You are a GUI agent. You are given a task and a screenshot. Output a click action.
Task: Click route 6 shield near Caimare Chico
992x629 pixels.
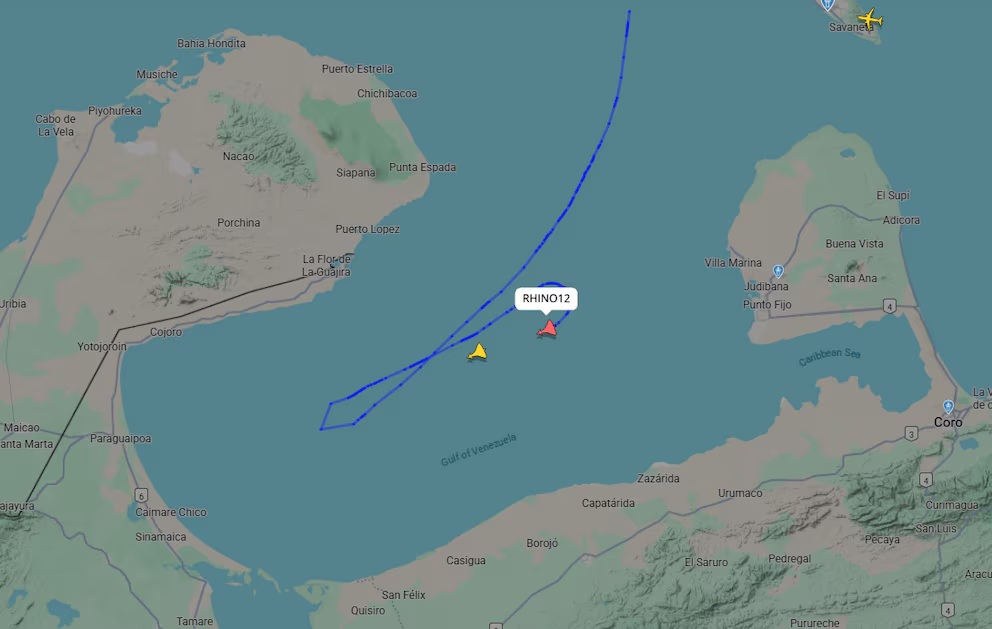(x=141, y=495)
